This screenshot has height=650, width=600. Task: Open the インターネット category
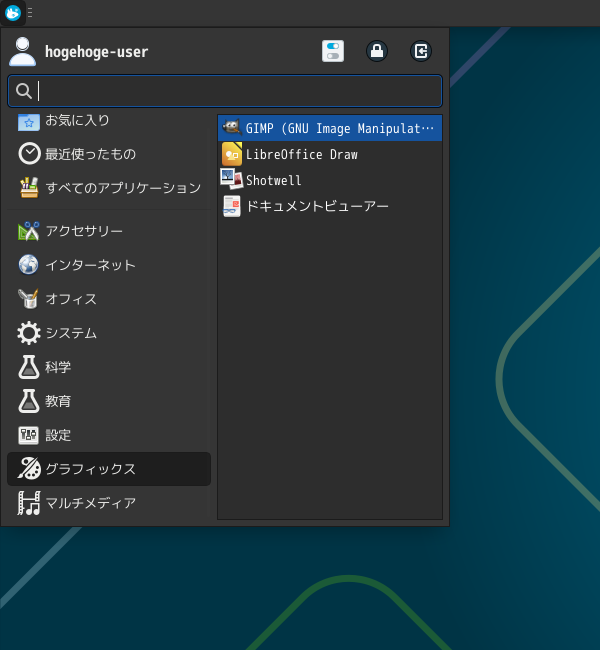90,266
